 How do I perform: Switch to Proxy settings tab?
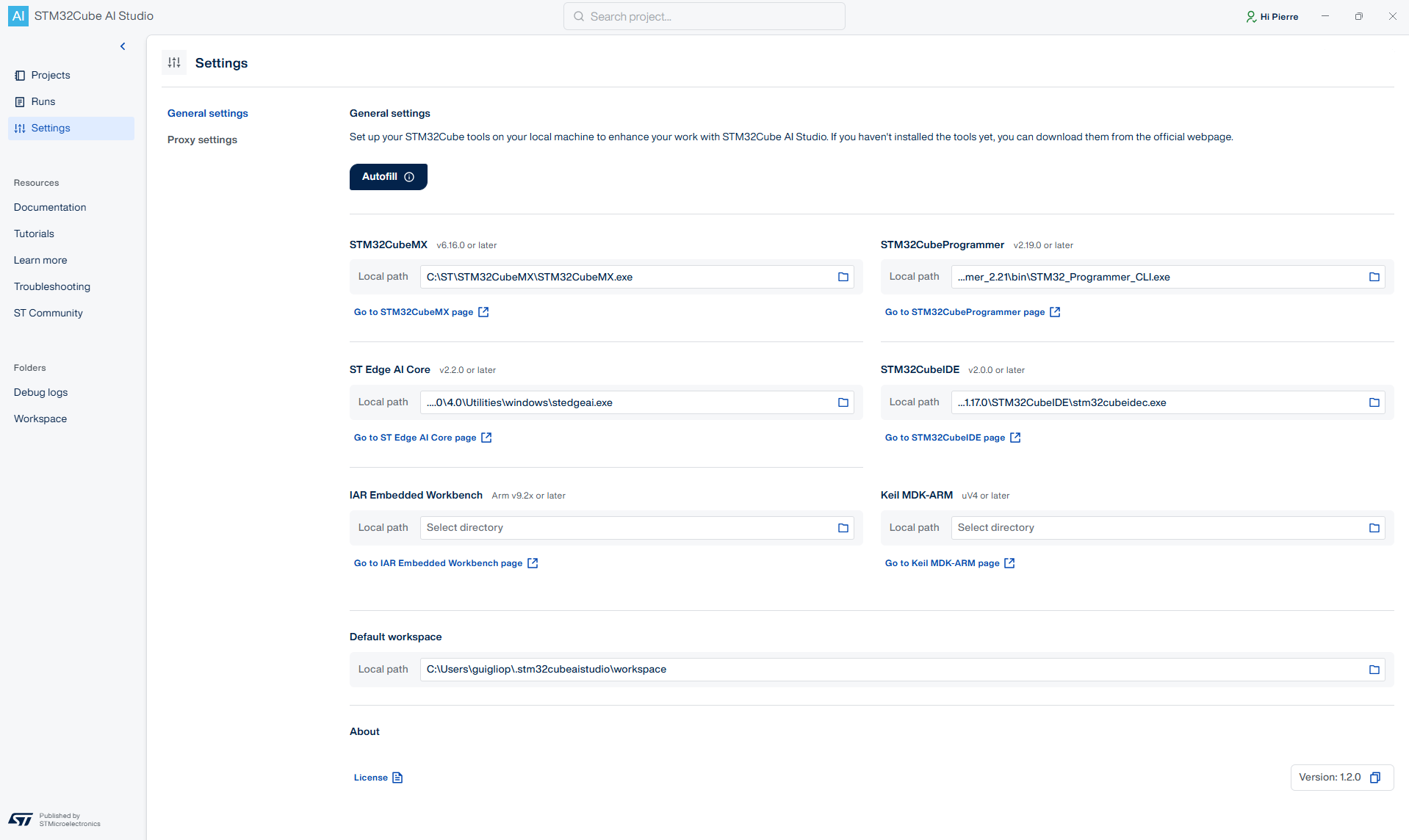pyautogui.click(x=202, y=140)
